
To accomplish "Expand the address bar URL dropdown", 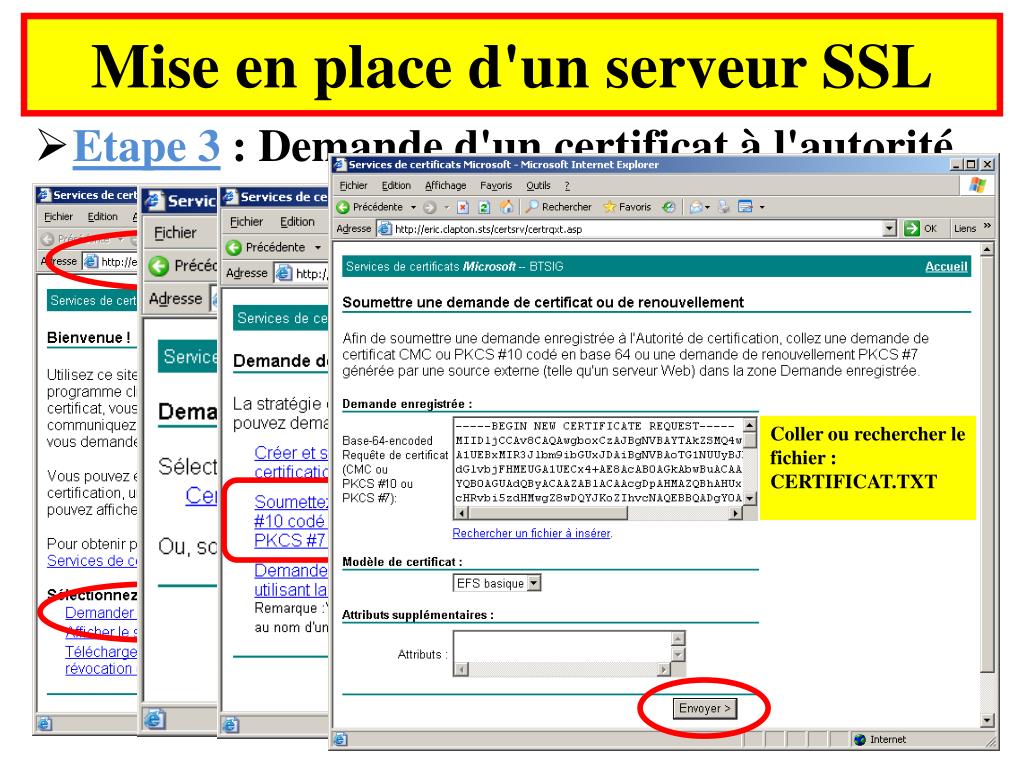I will pyautogui.click(x=889, y=229).
